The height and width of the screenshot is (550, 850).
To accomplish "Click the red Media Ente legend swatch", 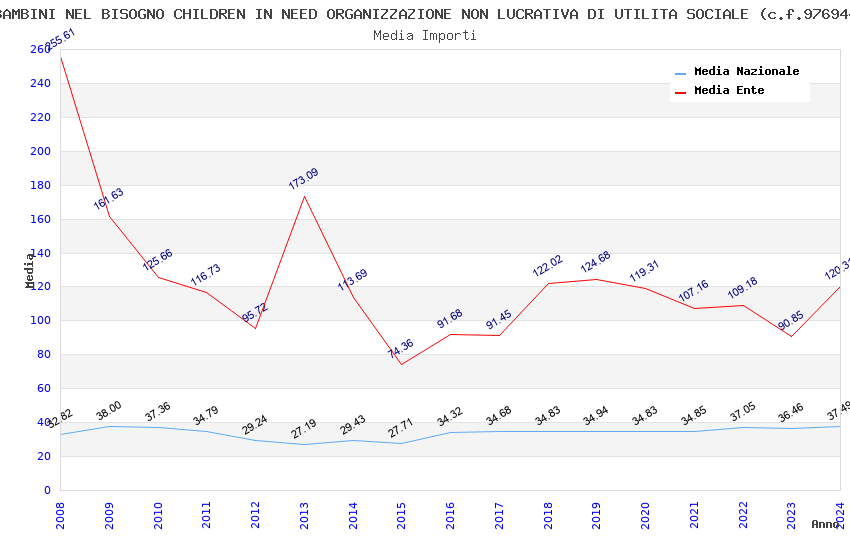I will [680, 92].
